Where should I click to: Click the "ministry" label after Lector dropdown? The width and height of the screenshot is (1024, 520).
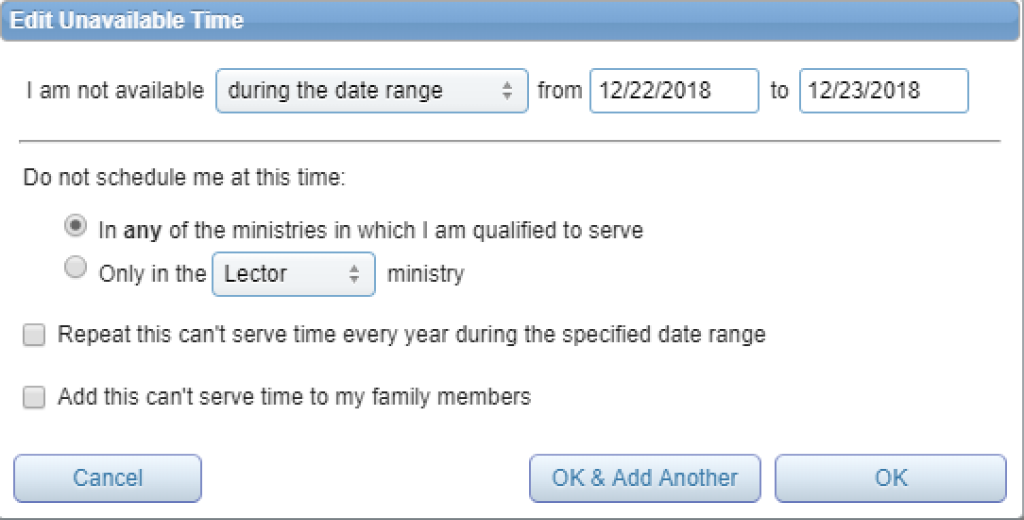(x=425, y=273)
